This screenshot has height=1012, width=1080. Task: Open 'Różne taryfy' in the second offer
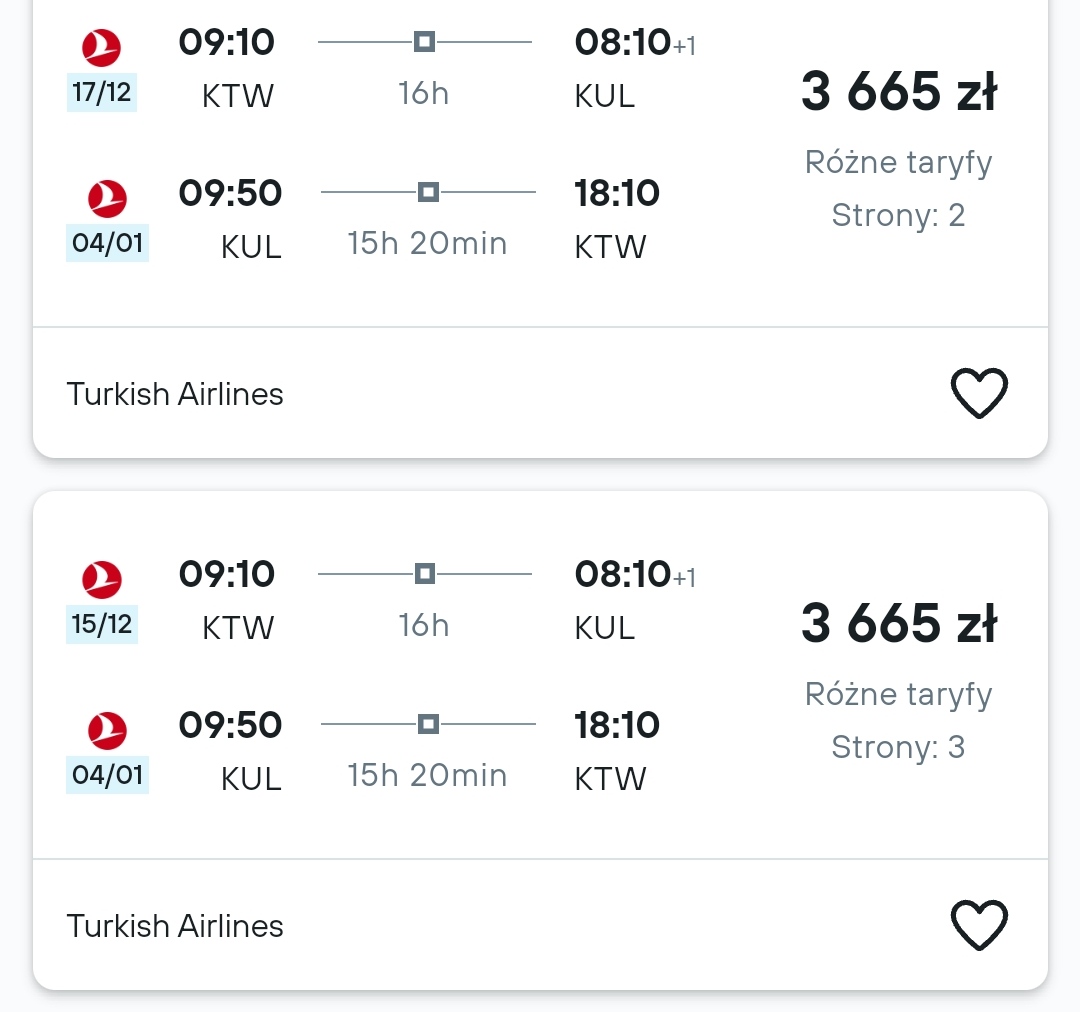(898, 695)
